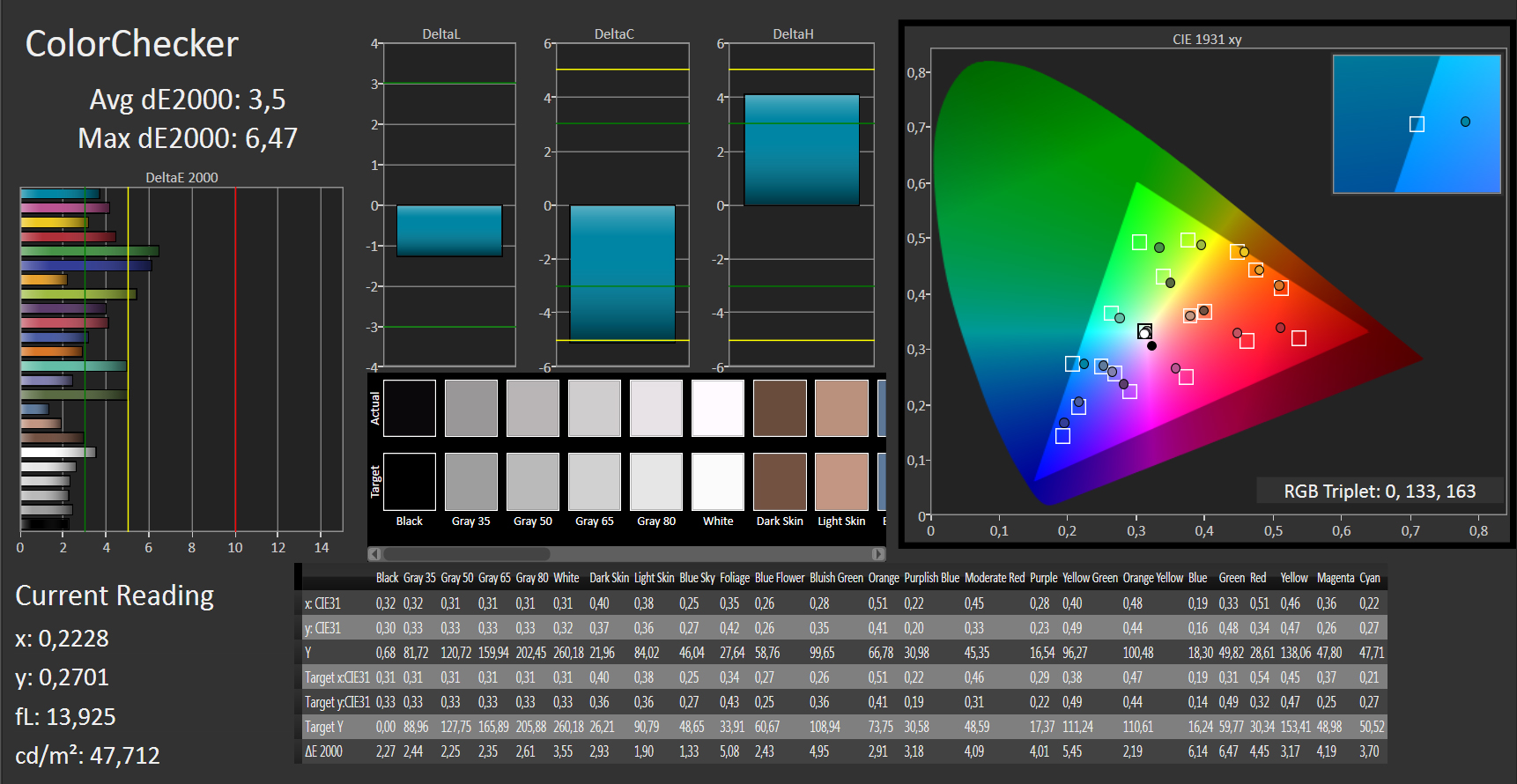Image resolution: width=1517 pixels, height=784 pixels.
Task: Select the Actual Gray 80 swatch
Action: click(x=656, y=408)
